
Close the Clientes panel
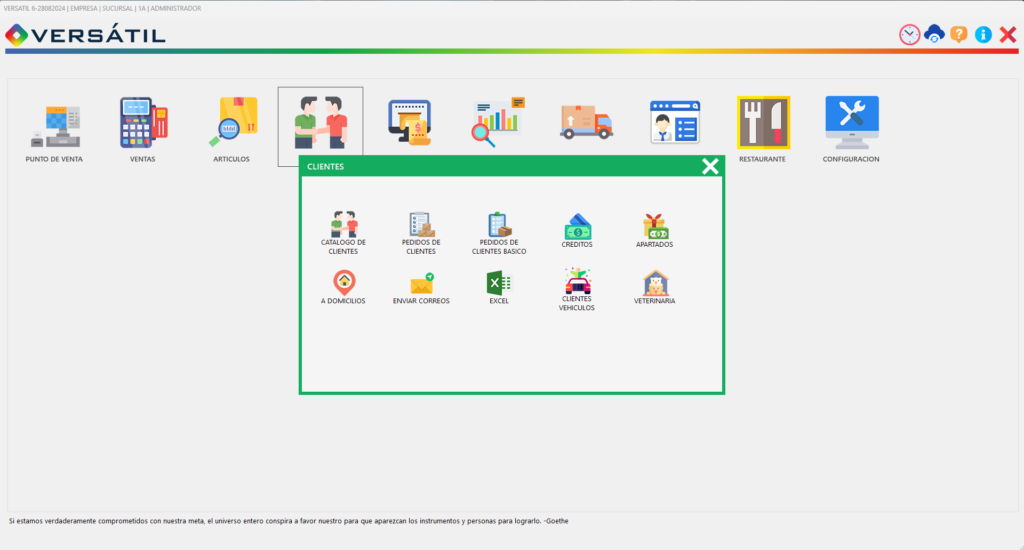(x=710, y=167)
